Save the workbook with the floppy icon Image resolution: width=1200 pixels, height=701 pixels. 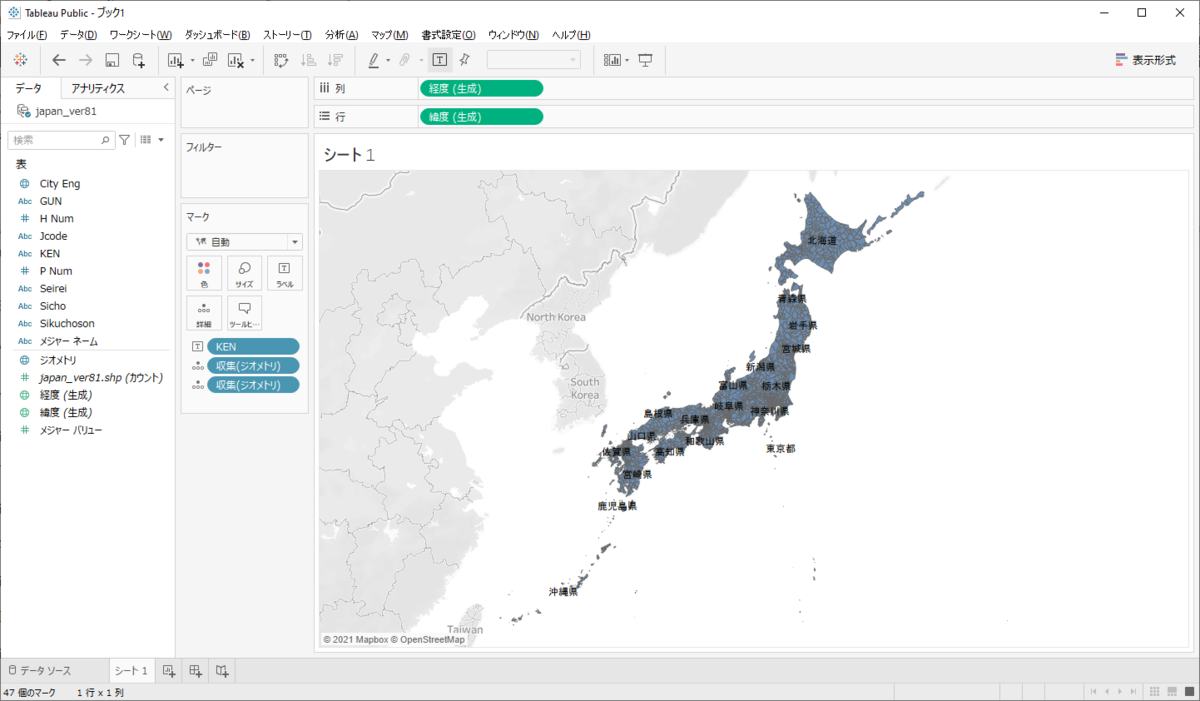[x=112, y=60]
